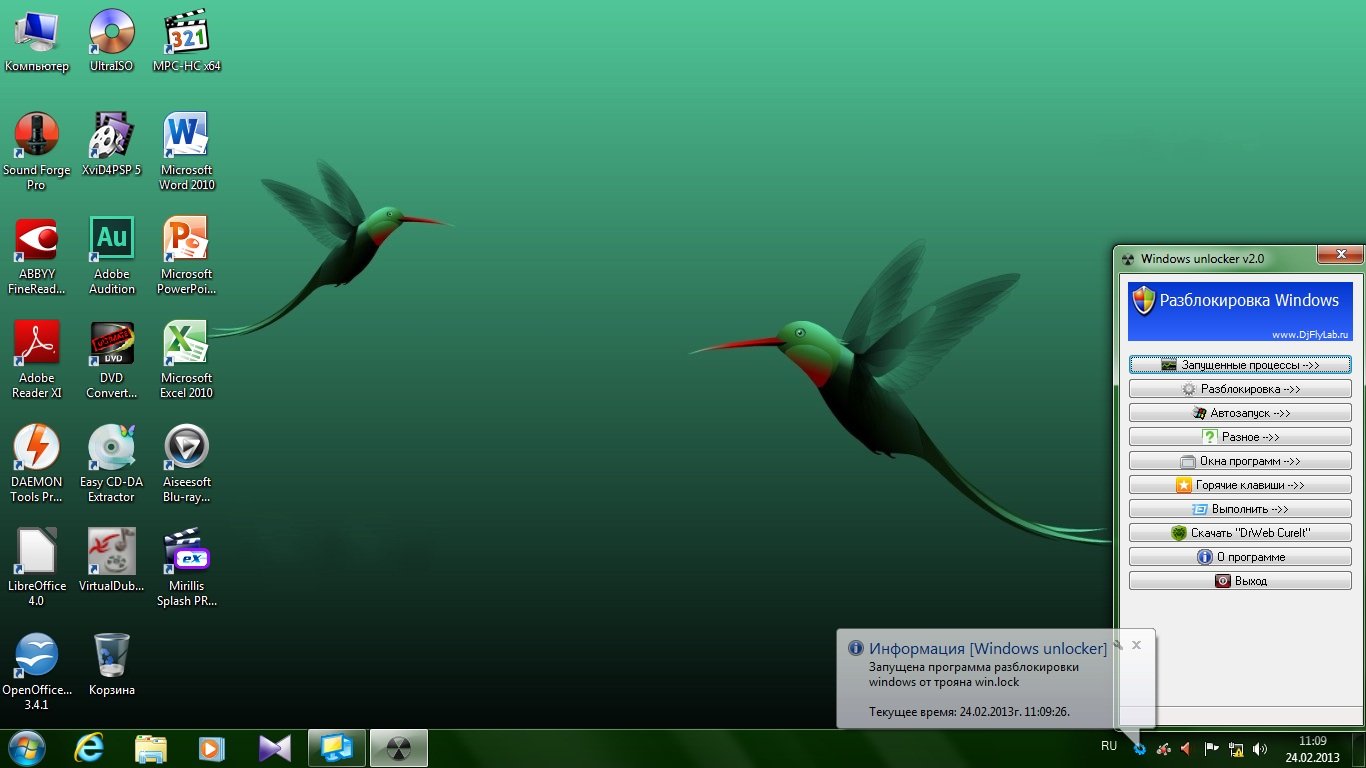The width and height of the screenshot is (1366, 768).
Task: Open the Горячие клавиши submenu
Action: [x=1240, y=485]
